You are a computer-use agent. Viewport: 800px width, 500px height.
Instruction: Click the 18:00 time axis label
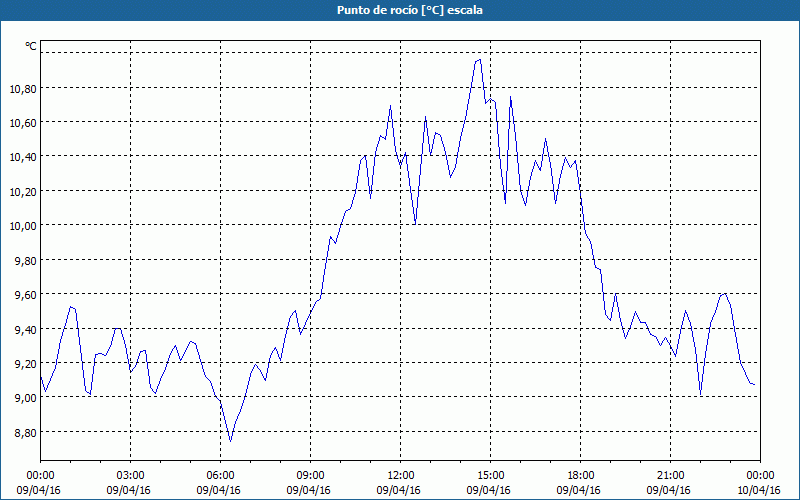[581, 476]
